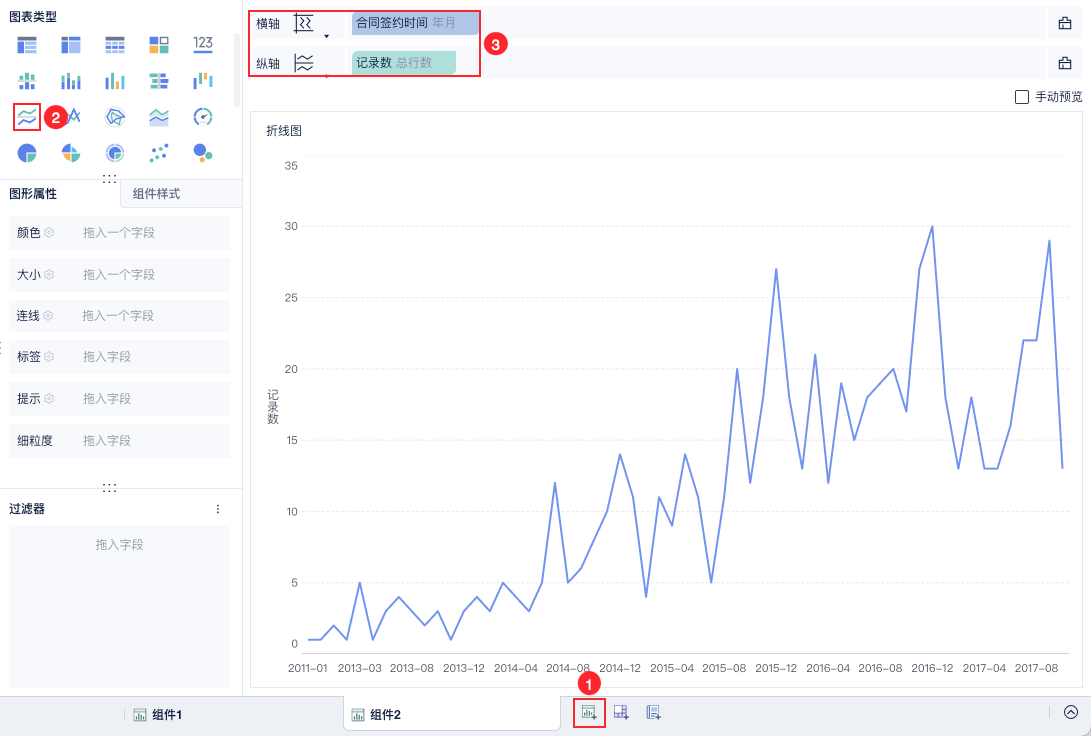Pick the area chart type icon
1091x736 pixels.
pyautogui.click(x=159, y=117)
